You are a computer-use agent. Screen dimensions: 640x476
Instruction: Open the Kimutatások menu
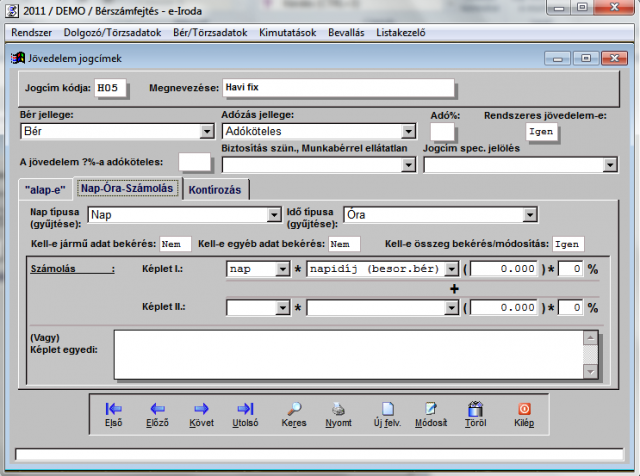287,32
